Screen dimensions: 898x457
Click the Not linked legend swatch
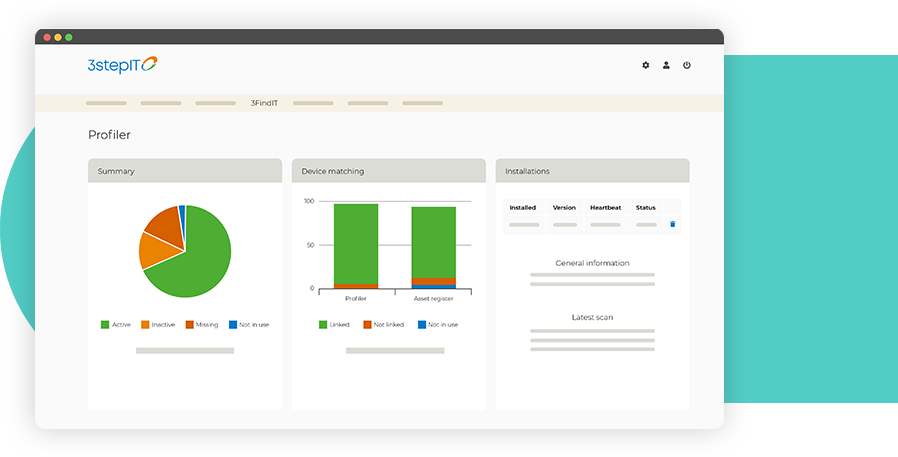click(367, 325)
